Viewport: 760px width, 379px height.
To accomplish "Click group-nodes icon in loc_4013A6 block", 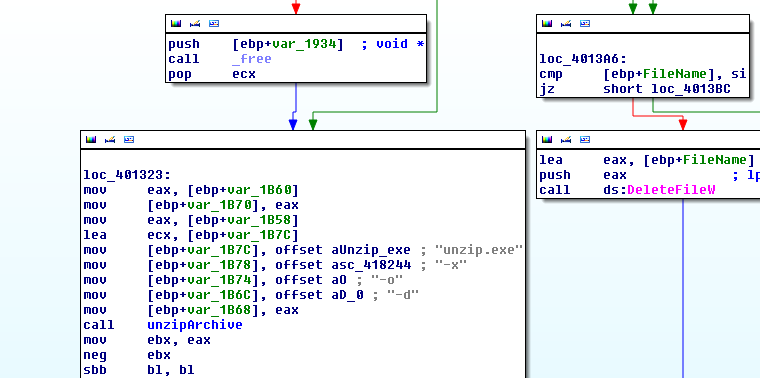I will point(585,23).
